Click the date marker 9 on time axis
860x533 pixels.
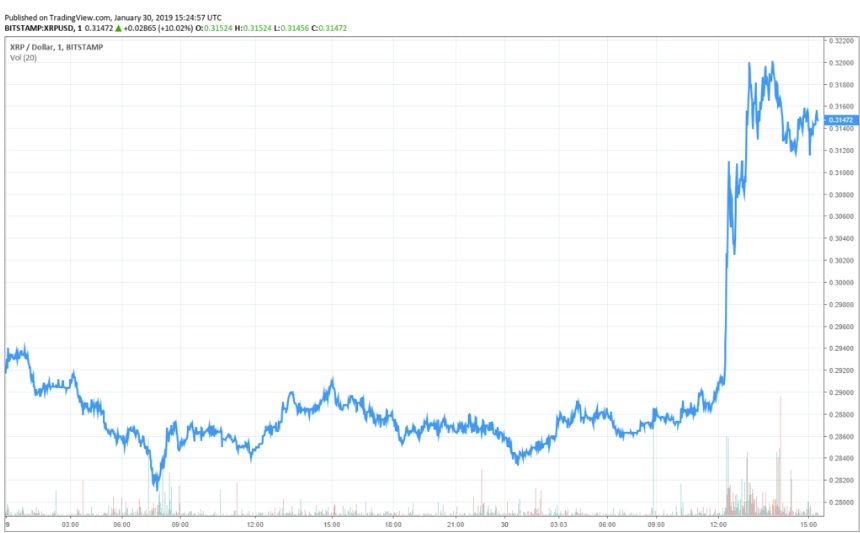click(8, 524)
